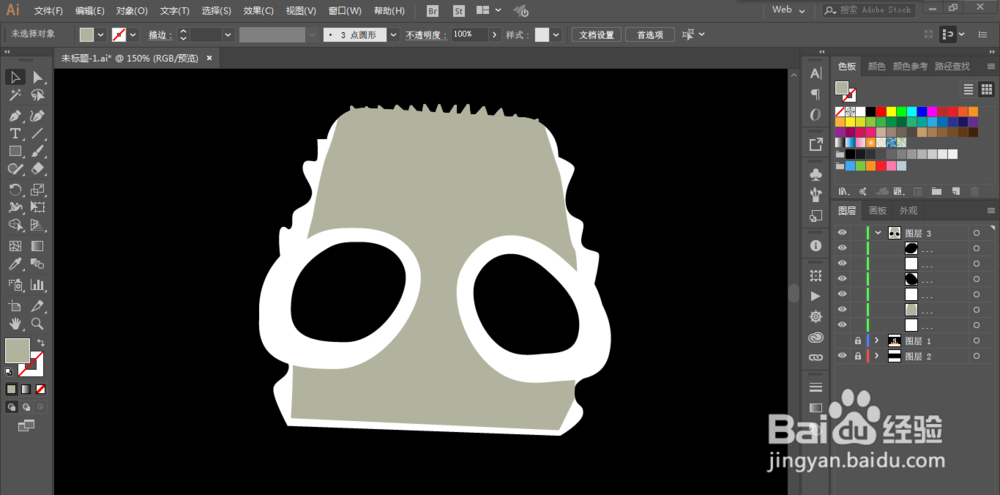1000x495 pixels.
Task: Select the Magic Wand tool
Action: click(15, 96)
